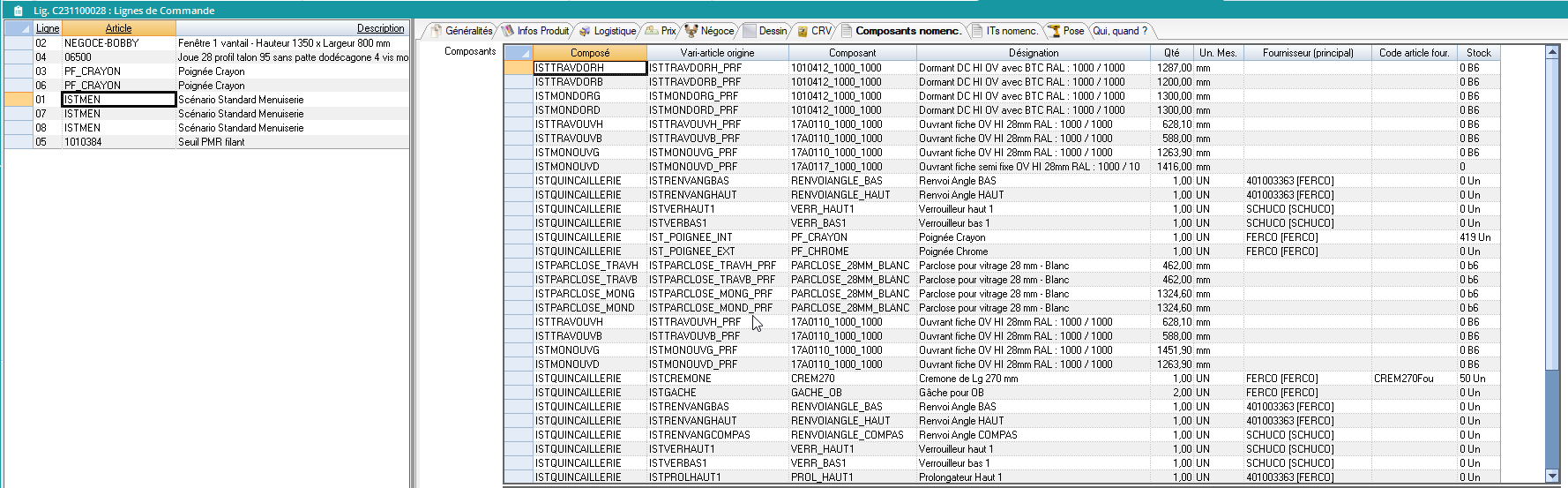Click the clipboard icon in title bar
Screen dimensions: 1568x488
[18, 11]
